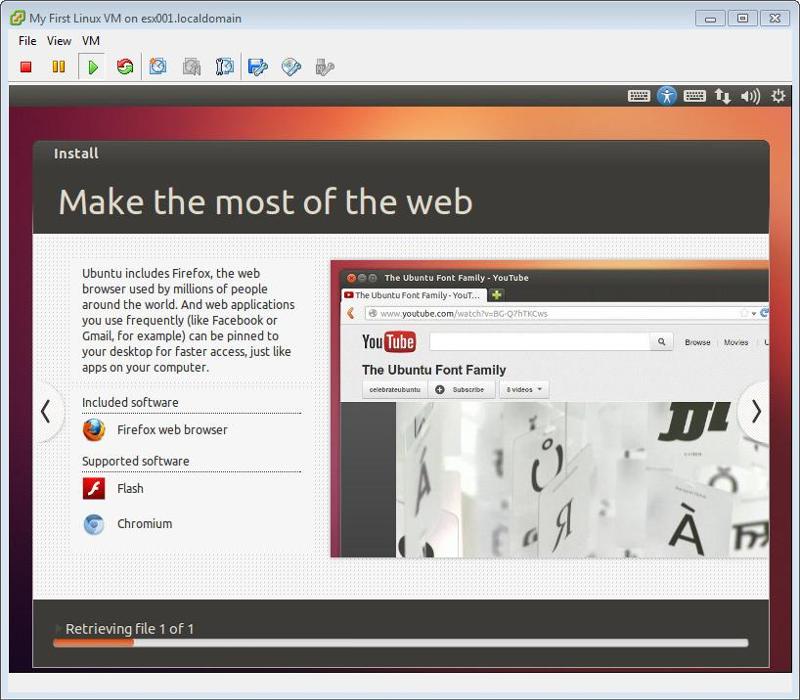This screenshot has width=800, height=700.
Task: Click the installation progress bar
Action: 401,643
